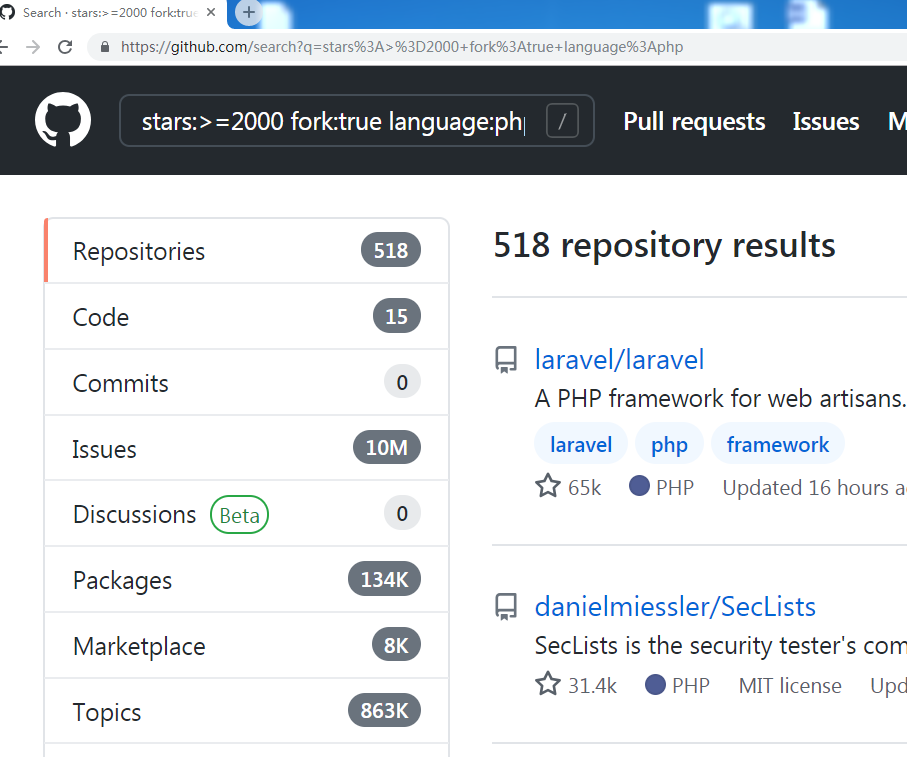The image size is (907, 757).
Task: Select the Commits results filter
Action: tap(247, 382)
